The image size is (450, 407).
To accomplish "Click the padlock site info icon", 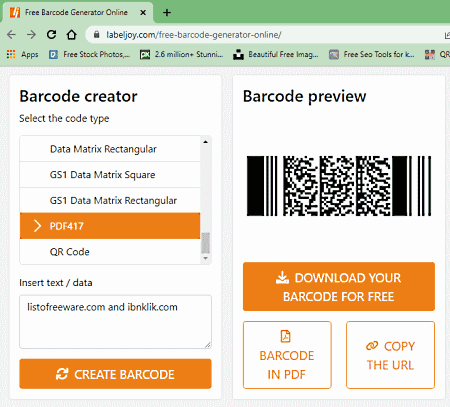I will click(96, 35).
